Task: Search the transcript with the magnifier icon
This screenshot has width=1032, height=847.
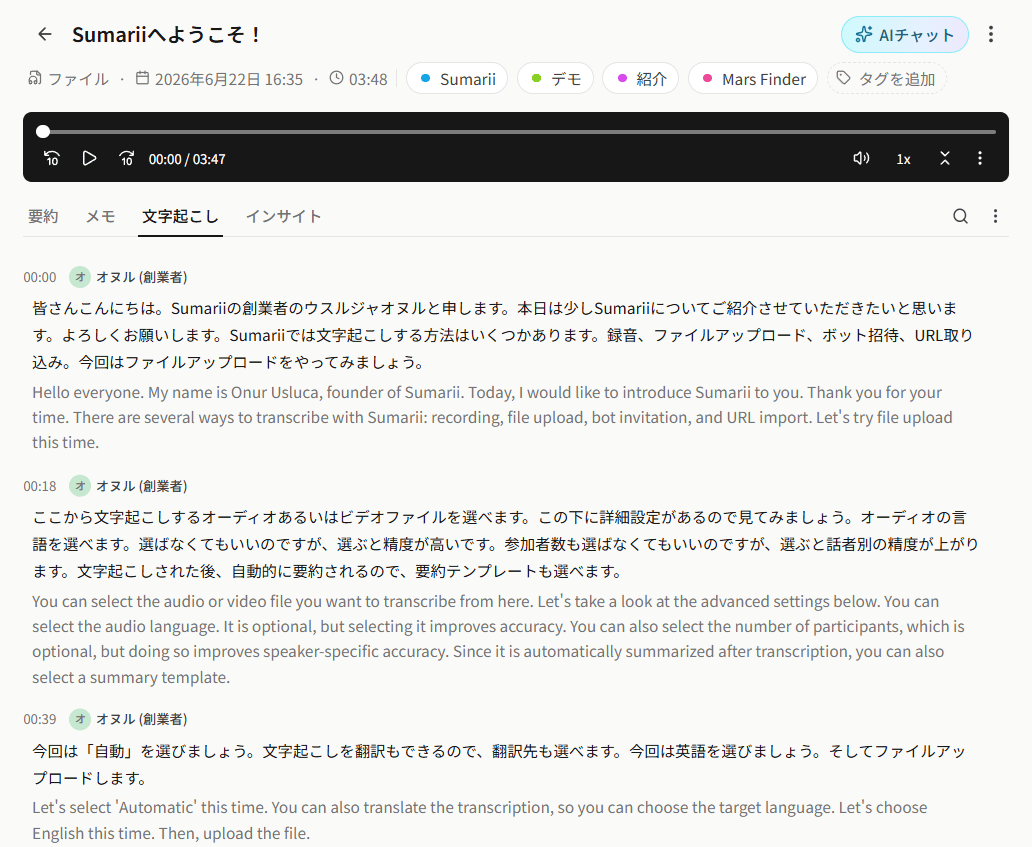Action: pyautogui.click(x=960, y=217)
